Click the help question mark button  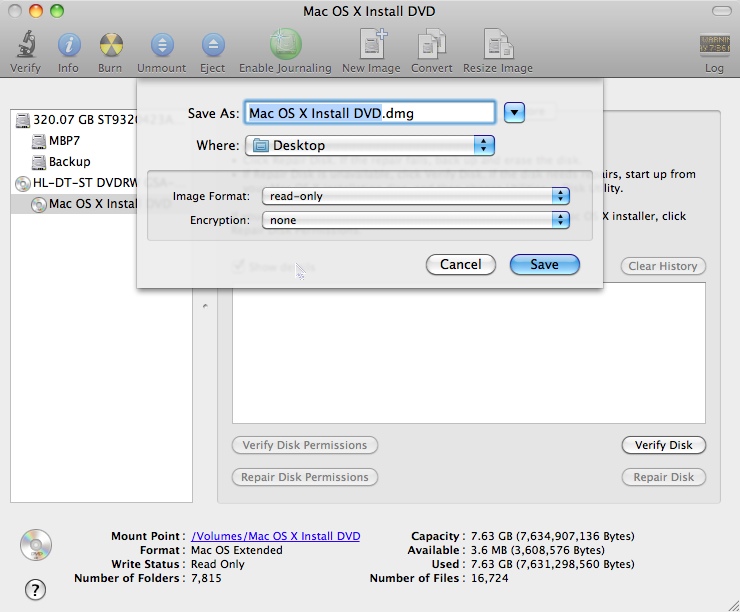tap(35, 589)
